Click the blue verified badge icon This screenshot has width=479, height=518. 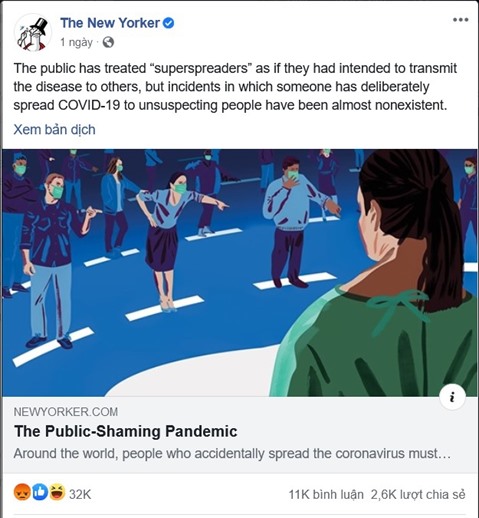click(168, 23)
